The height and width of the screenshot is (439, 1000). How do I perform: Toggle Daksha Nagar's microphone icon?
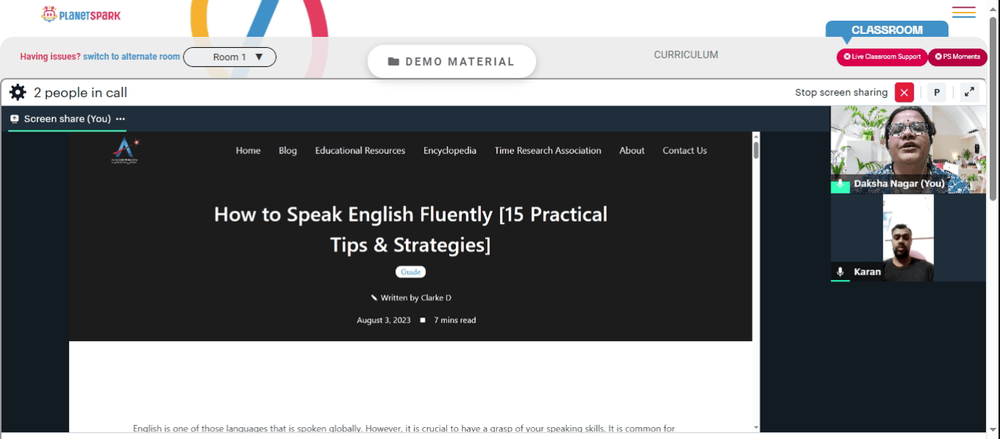840,184
